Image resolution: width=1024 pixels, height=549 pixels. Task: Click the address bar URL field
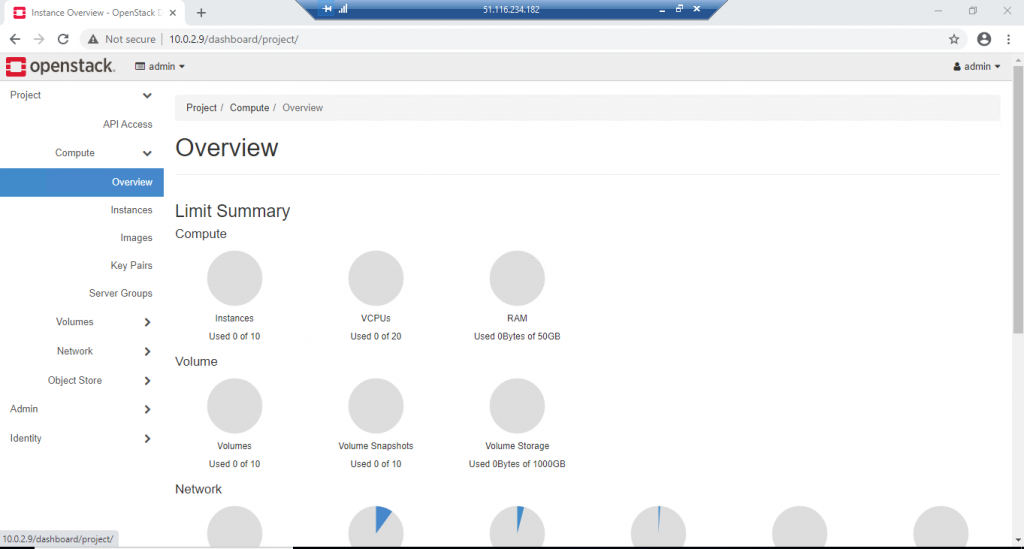pyautogui.click(x=500, y=39)
